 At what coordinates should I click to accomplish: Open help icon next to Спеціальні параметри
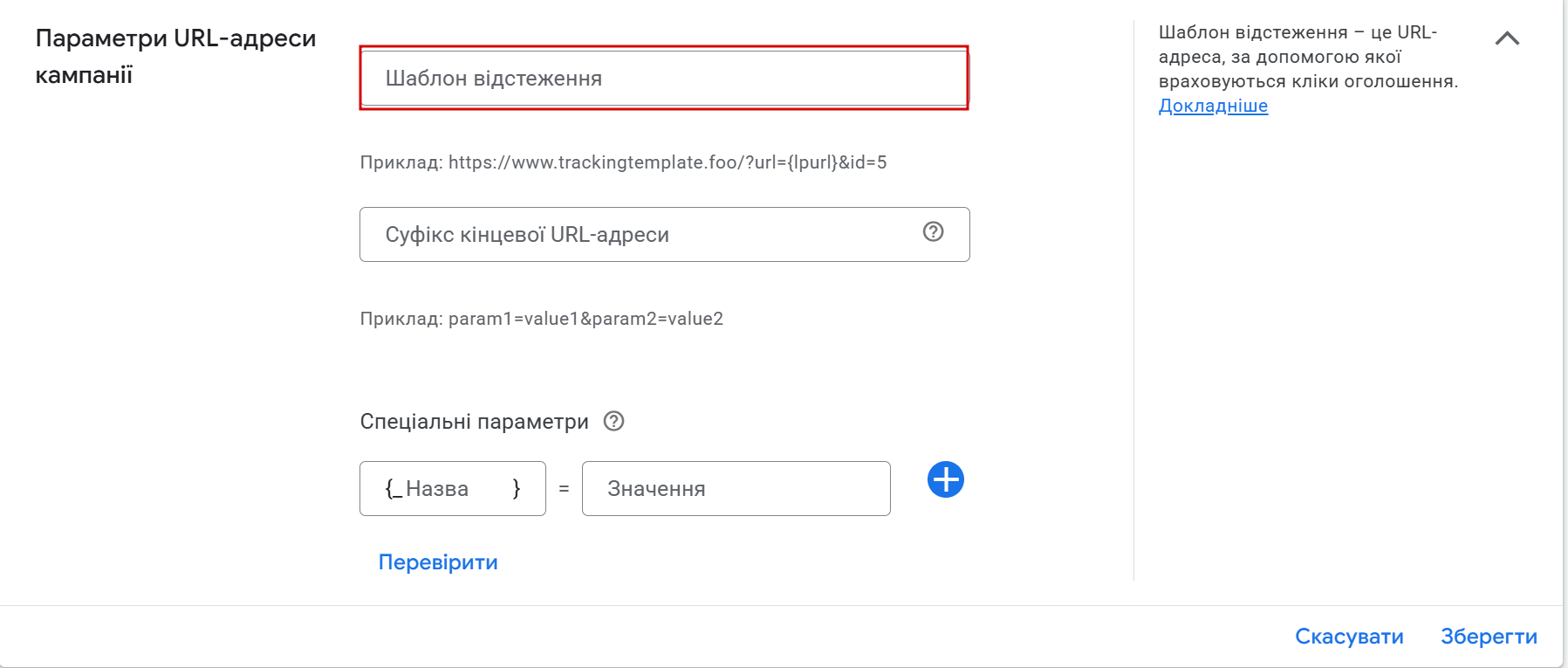click(613, 421)
